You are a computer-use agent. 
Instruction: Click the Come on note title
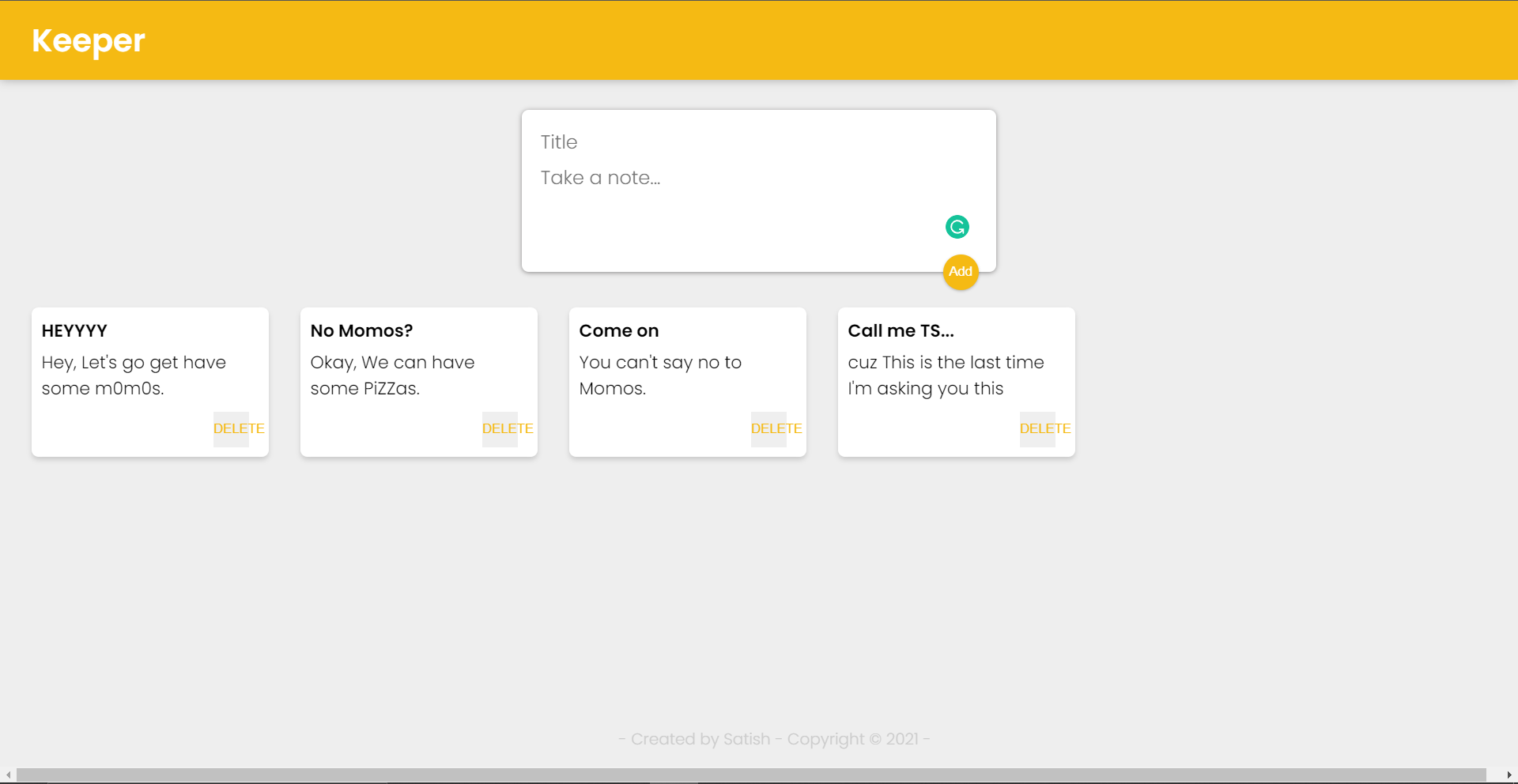[x=619, y=330]
